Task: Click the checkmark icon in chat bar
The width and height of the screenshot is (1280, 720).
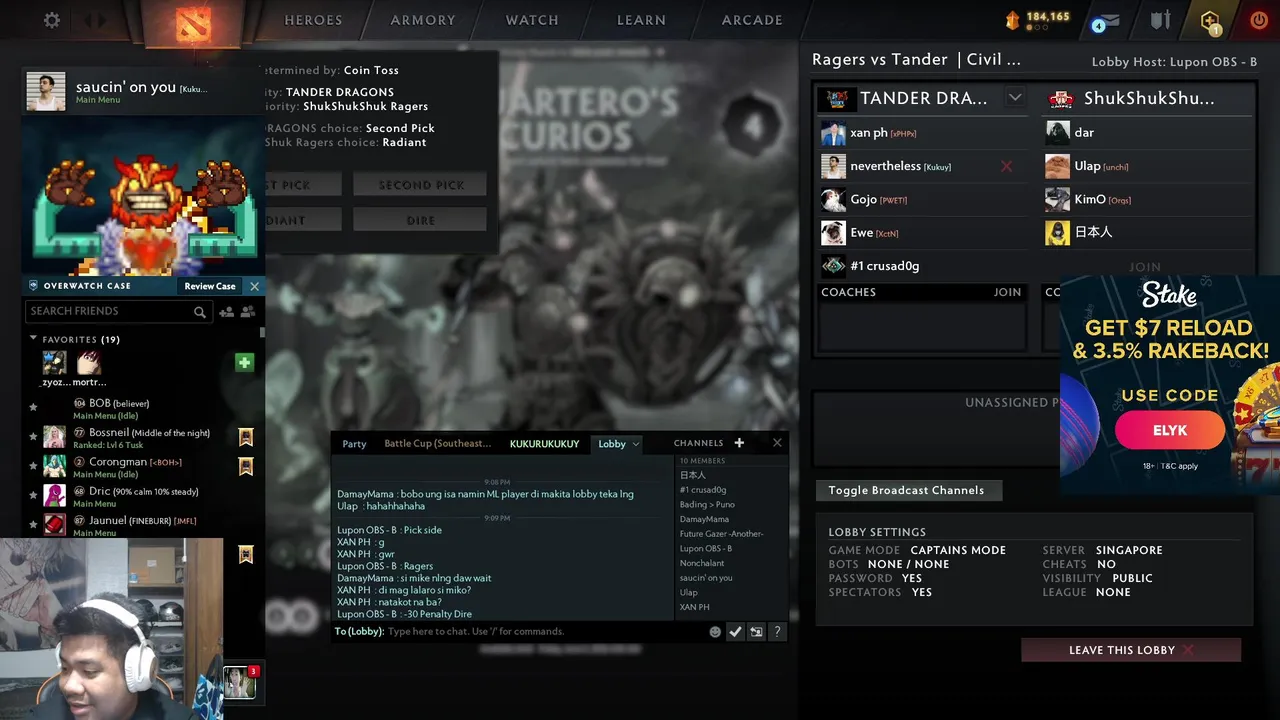Action: [735, 632]
